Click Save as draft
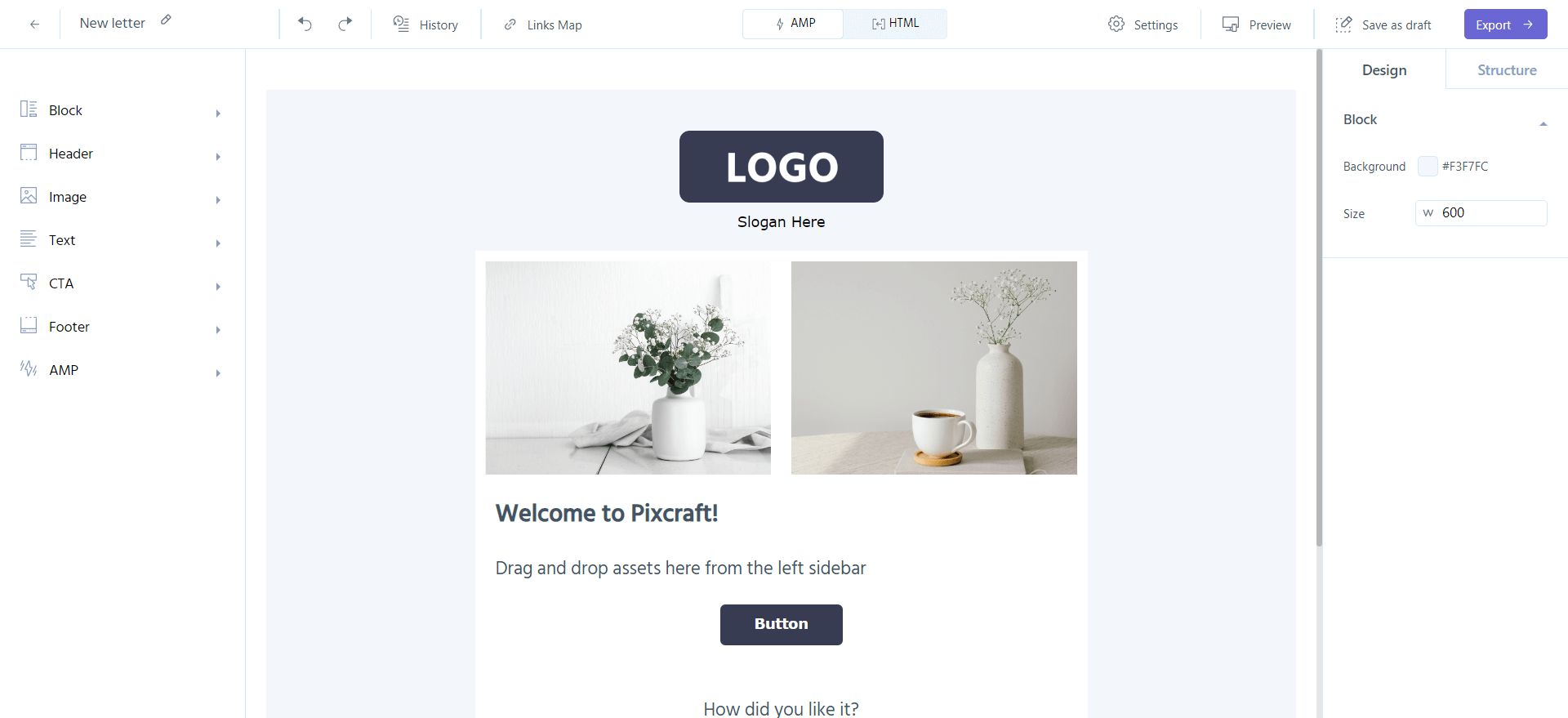 point(1383,25)
